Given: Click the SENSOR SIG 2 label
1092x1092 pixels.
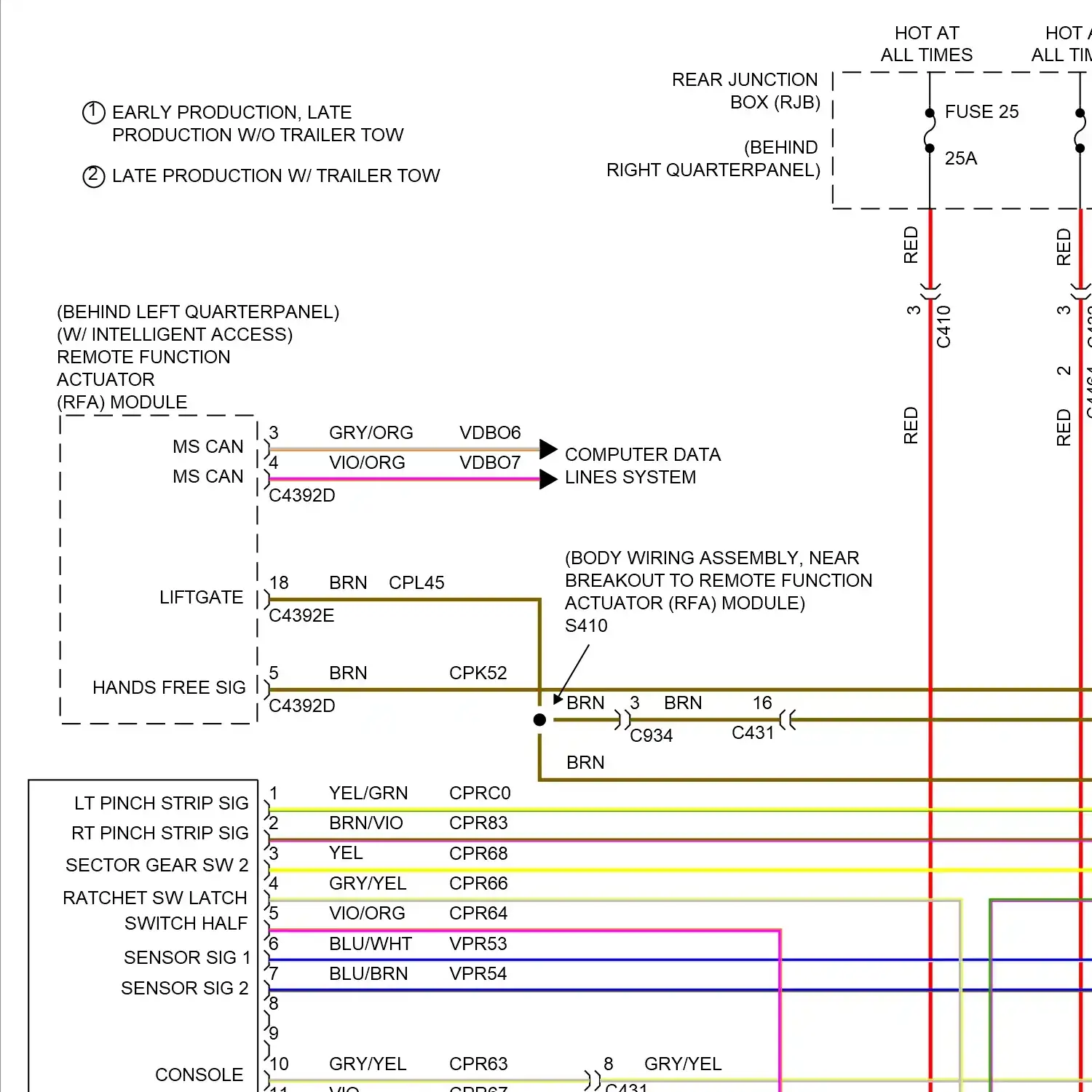Looking at the screenshot, I should click(185, 988).
